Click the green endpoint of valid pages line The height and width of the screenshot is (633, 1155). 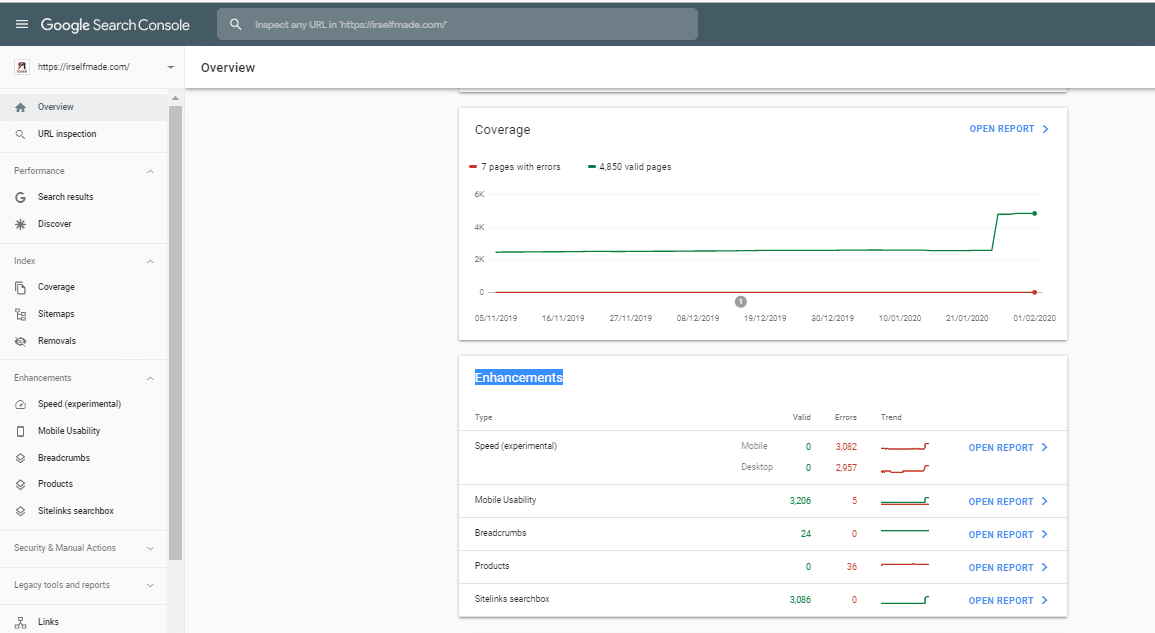(1035, 214)
